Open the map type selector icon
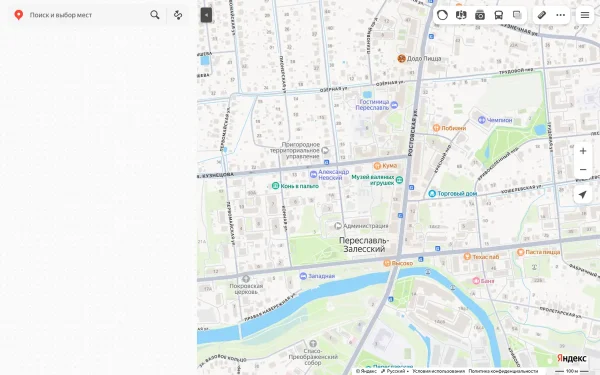The height and width of the screenshot is (375, 600). pos(461,15)
